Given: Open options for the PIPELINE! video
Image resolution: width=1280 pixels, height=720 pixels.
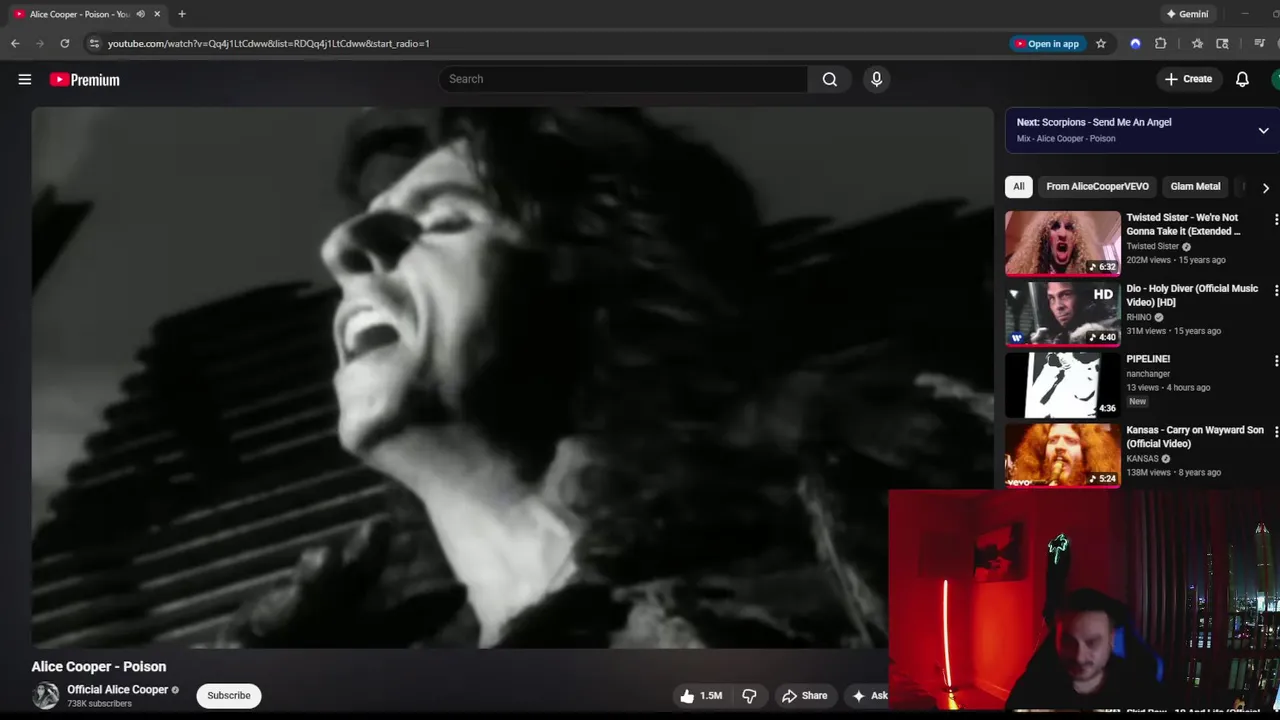Looking at the screenshot, I should [1275, 361].
